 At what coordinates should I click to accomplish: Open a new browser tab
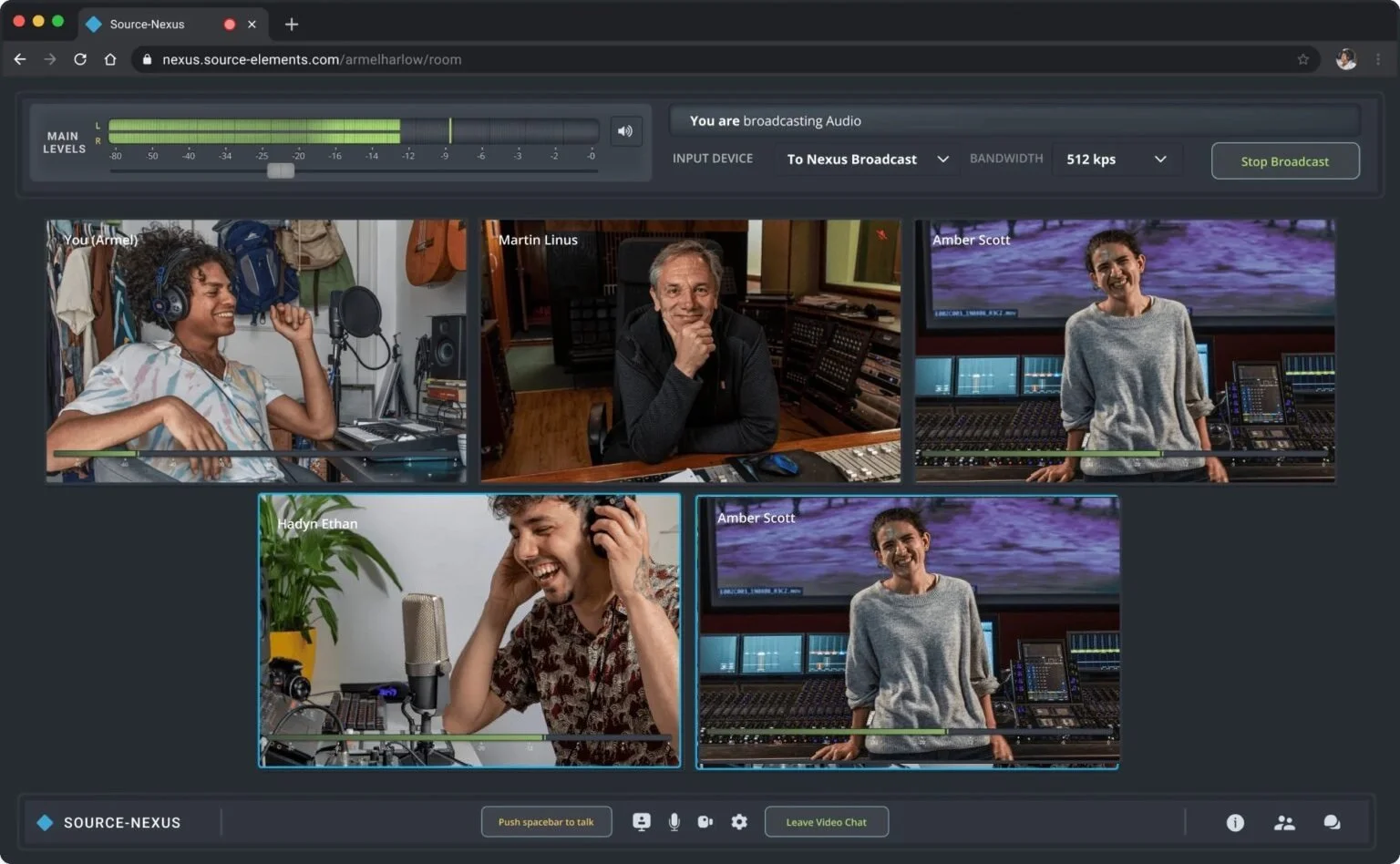(x=292, y=25)
